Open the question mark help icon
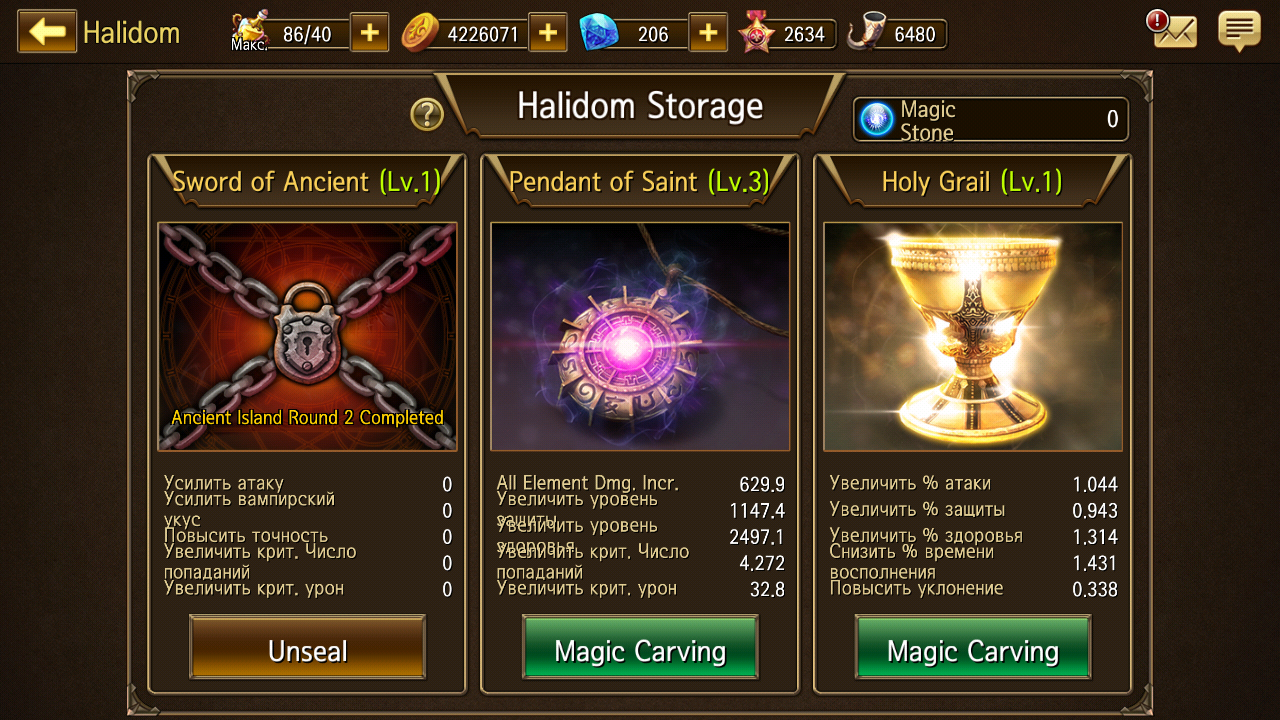1280x720 pixels. [x=427, y=115]
